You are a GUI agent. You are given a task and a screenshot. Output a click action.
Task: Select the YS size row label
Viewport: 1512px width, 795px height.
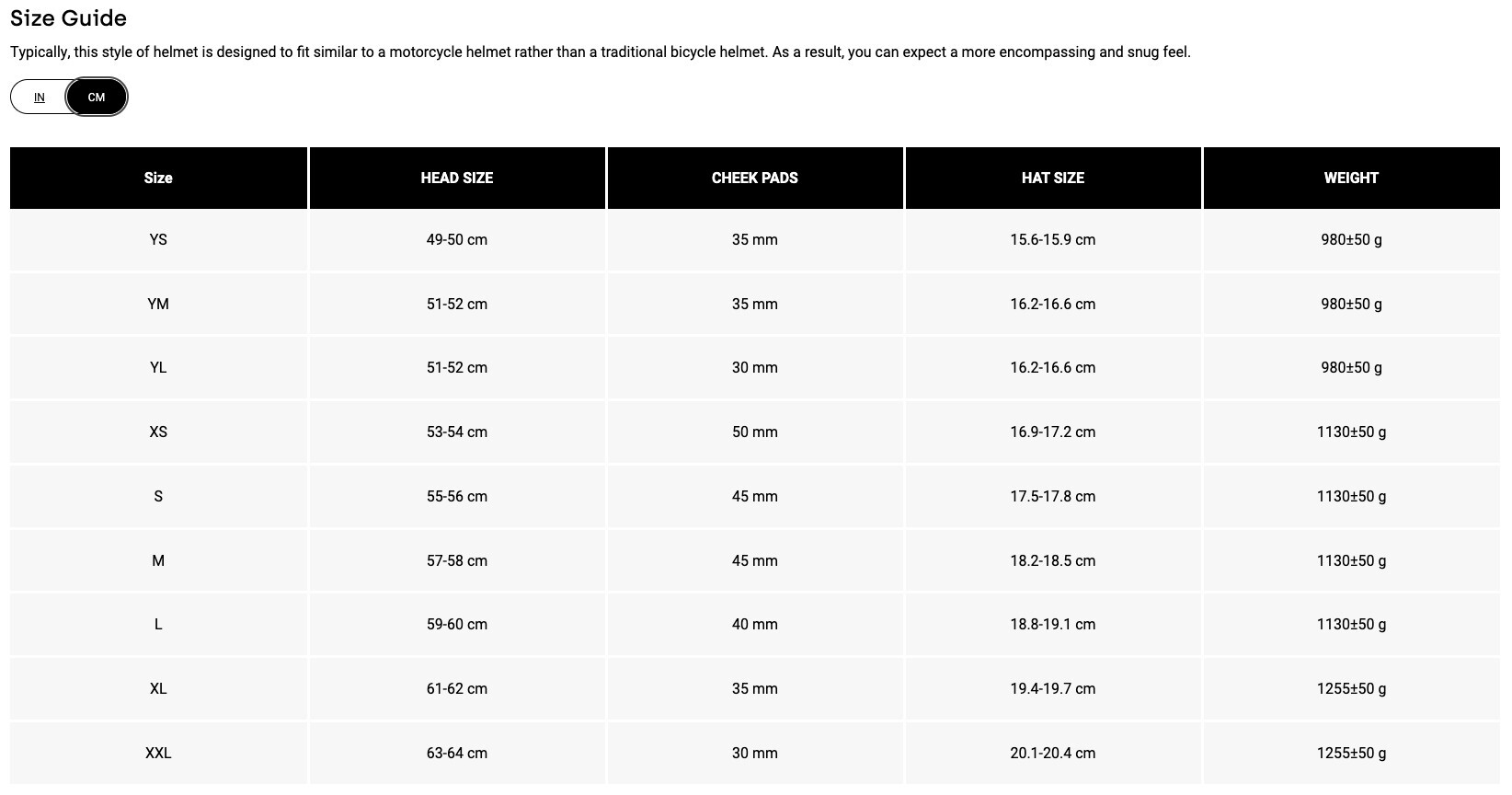(x=158, y=240)
